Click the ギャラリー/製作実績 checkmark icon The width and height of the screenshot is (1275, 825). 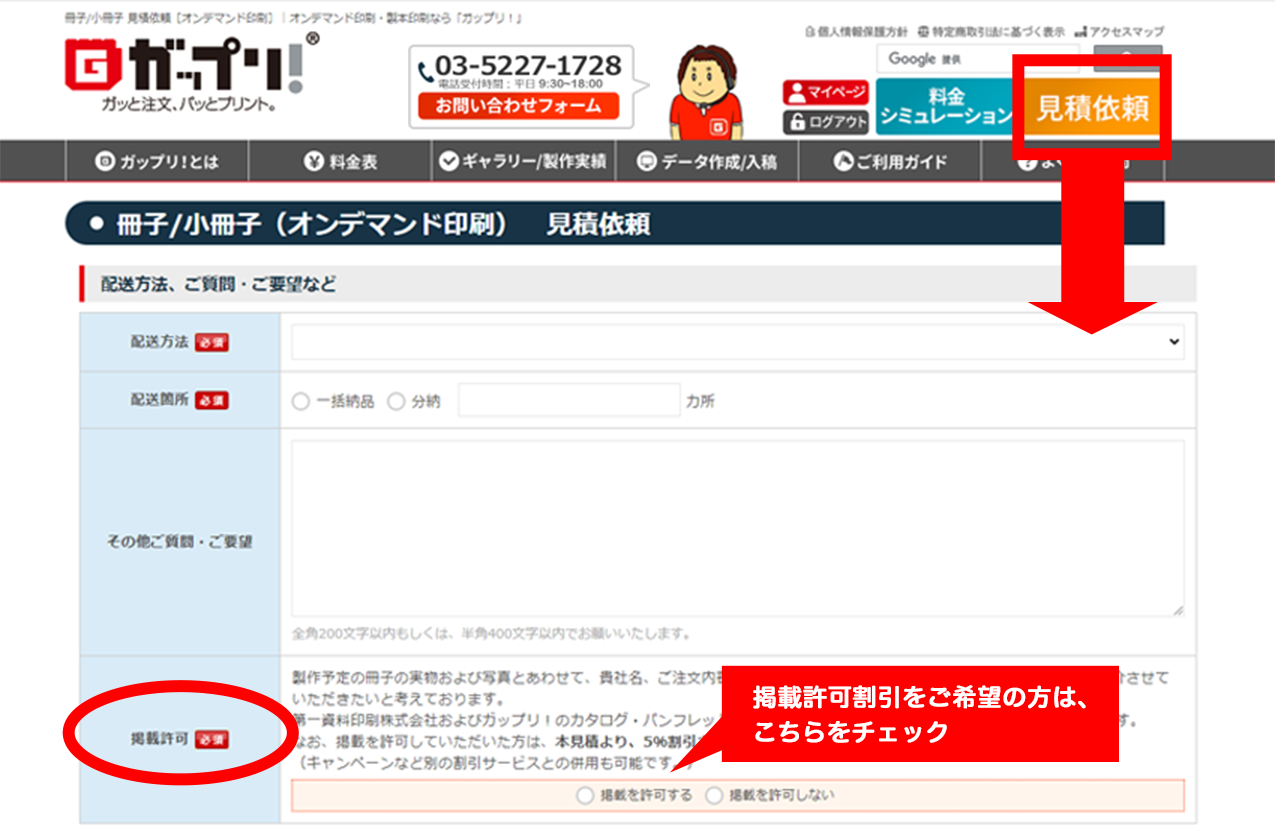[x=451, y=160]
